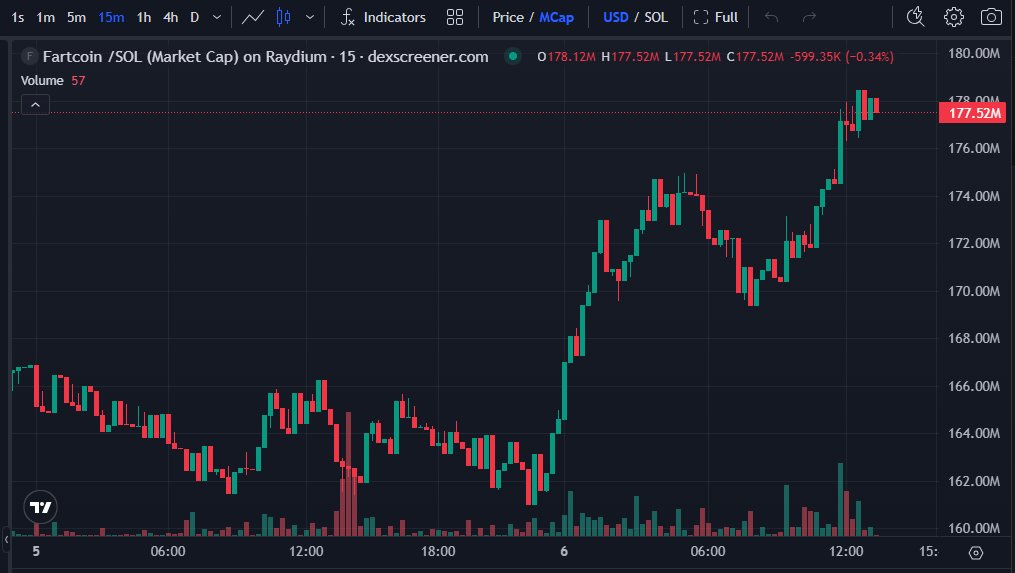
Task: Select the candlestick chart style icon
Action: tap(283, 17)
